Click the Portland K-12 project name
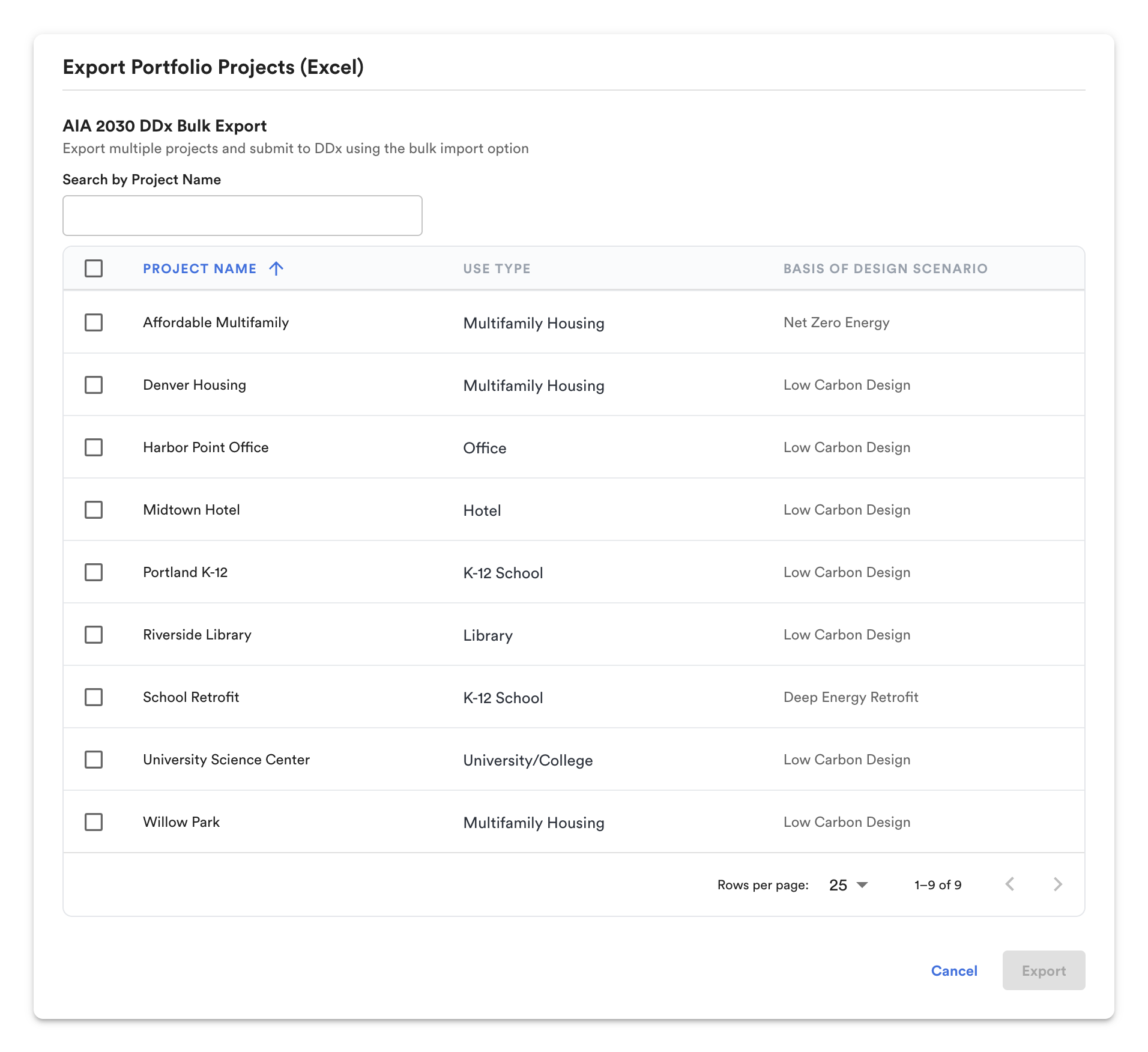The image size is (1148, 1052). pos(186,572)
